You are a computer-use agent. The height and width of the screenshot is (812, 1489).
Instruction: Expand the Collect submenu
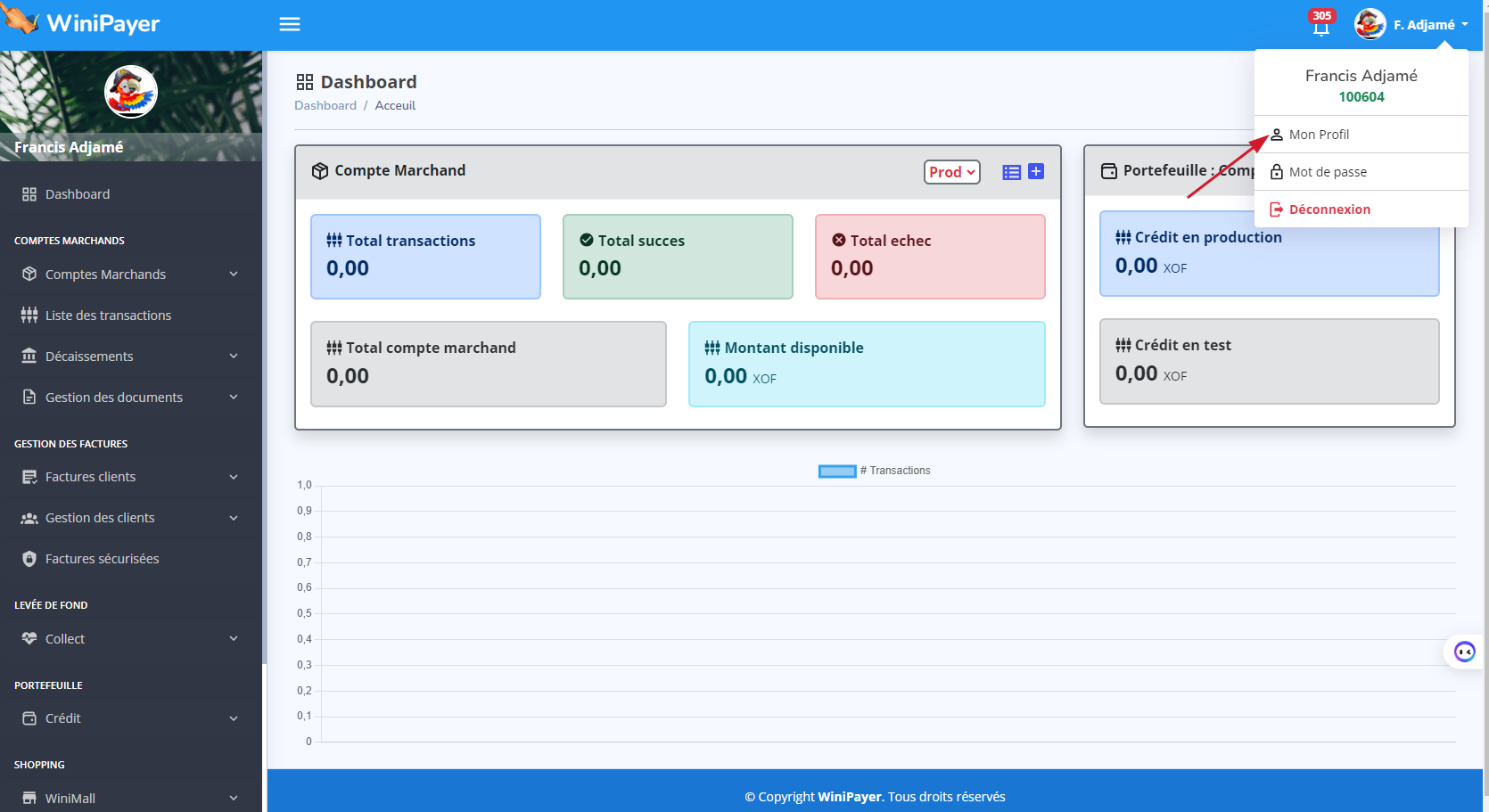(x=131, y=639)
